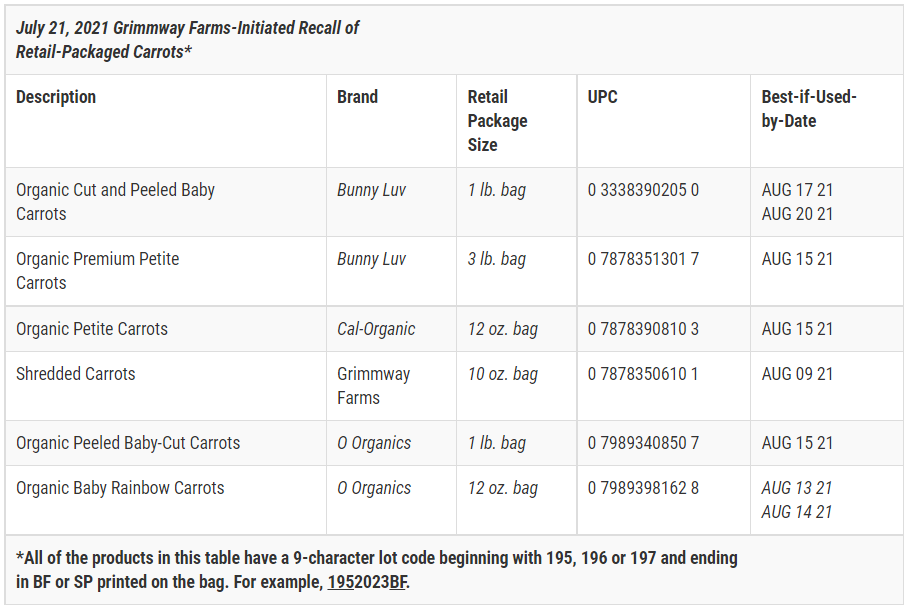
Task: Select the Organic Premium Petite Carrots cell
Action: pyautogui.click(x=97, y=271)
